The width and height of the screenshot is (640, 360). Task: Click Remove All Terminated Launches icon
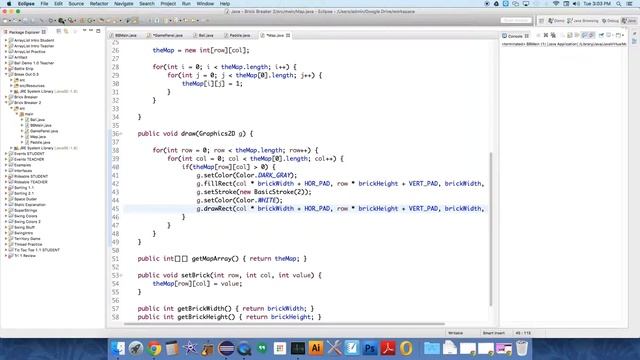(x=553, y=36)
